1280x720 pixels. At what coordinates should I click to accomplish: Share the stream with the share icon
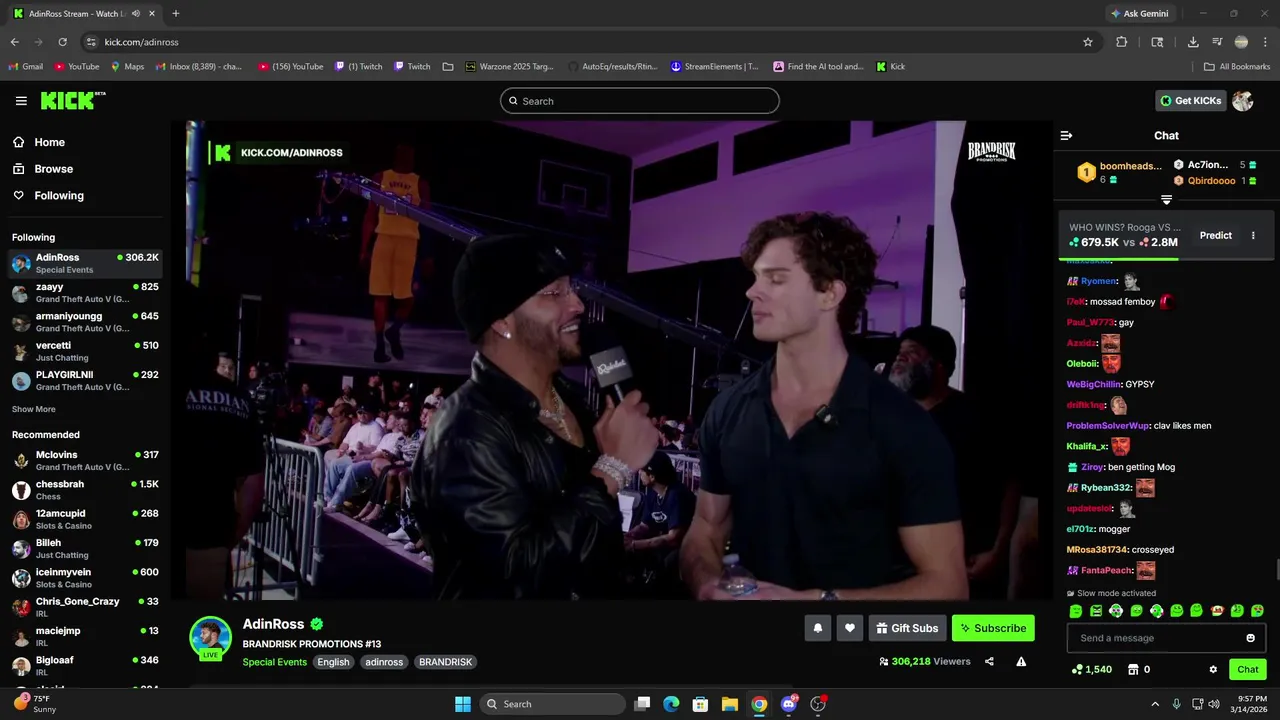(989, 661)
